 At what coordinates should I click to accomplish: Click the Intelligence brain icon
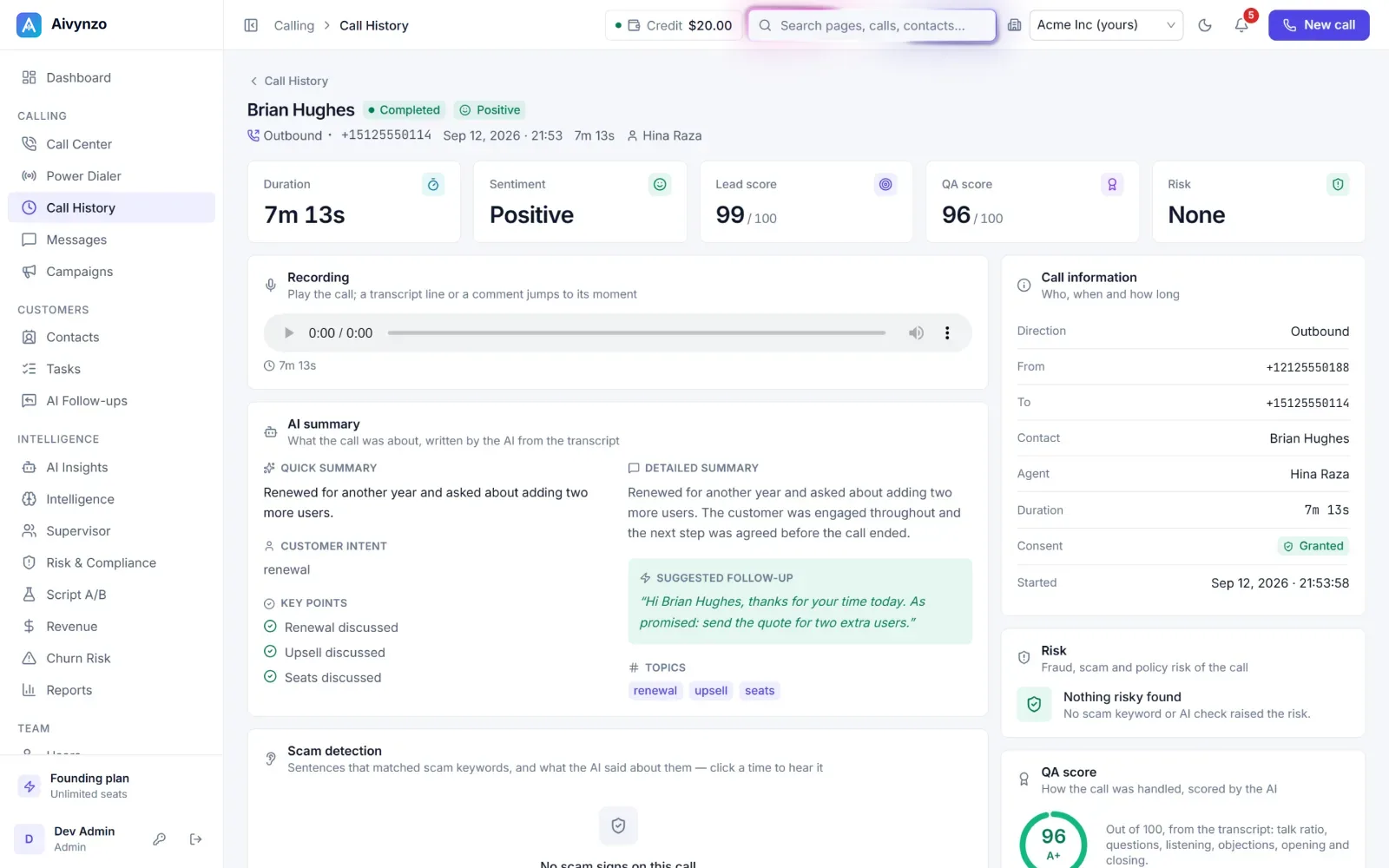(x=29, y=499)
